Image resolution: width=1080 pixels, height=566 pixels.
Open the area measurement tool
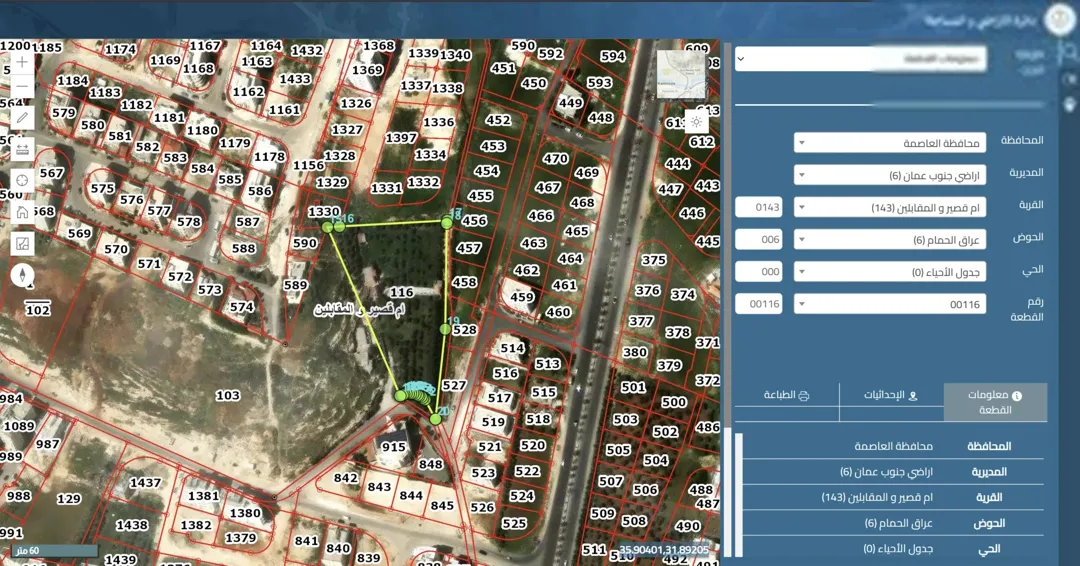(22, 244)
